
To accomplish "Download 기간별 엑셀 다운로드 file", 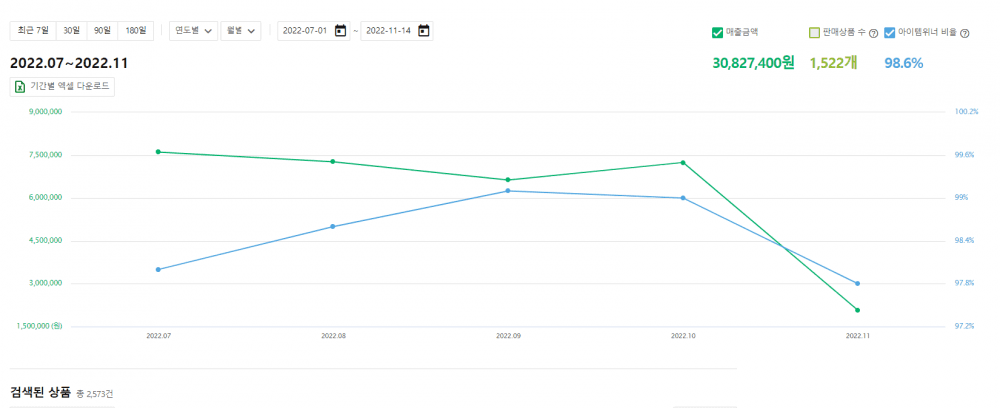I will (x=62, y=87).
